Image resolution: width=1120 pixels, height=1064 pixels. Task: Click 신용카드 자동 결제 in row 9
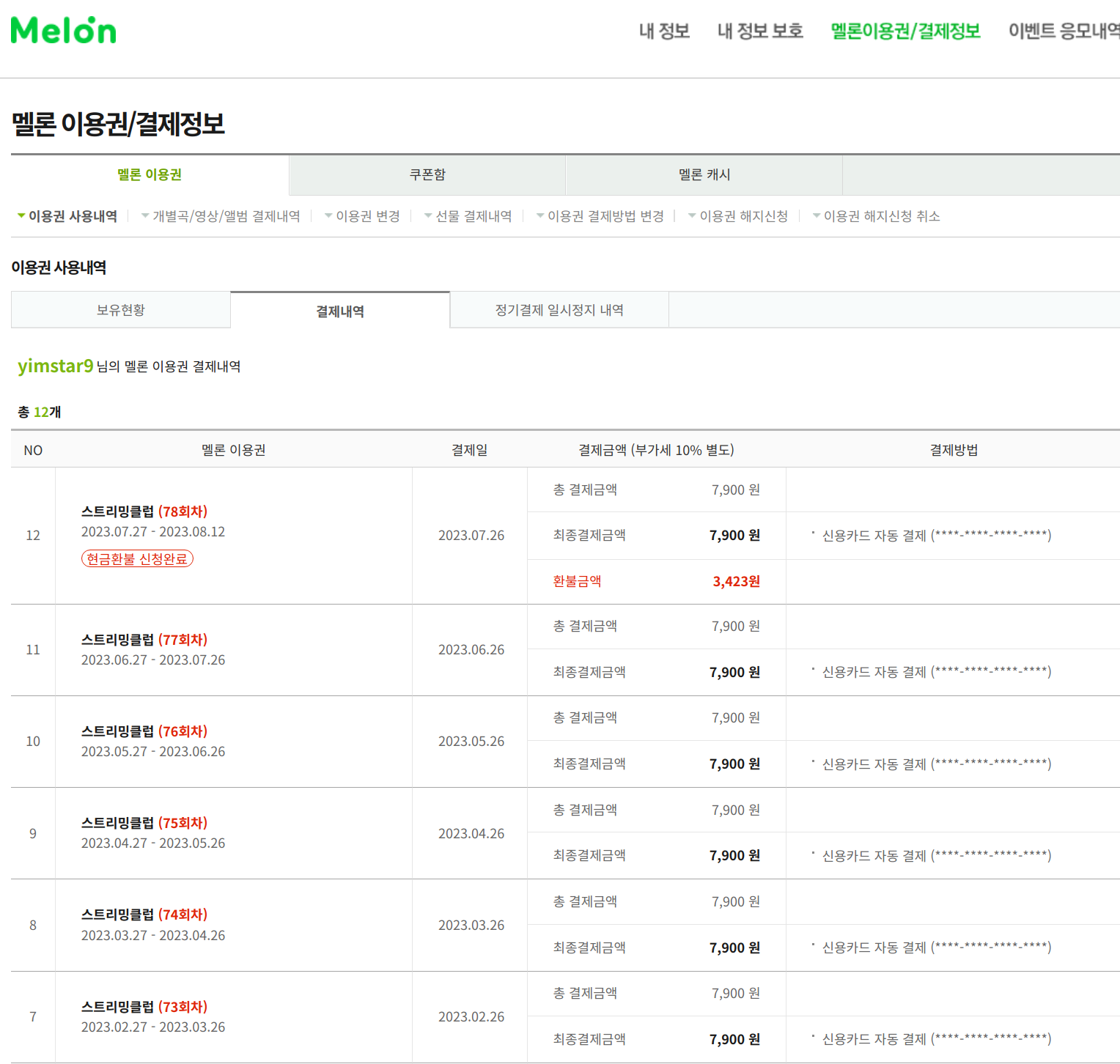(x=937, y=856)
